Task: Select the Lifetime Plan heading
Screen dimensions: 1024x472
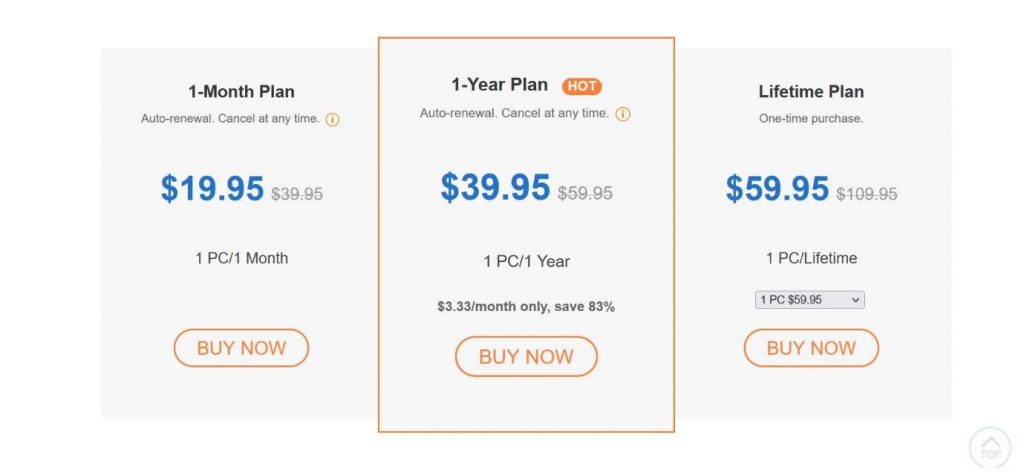Action: [811, 91]
